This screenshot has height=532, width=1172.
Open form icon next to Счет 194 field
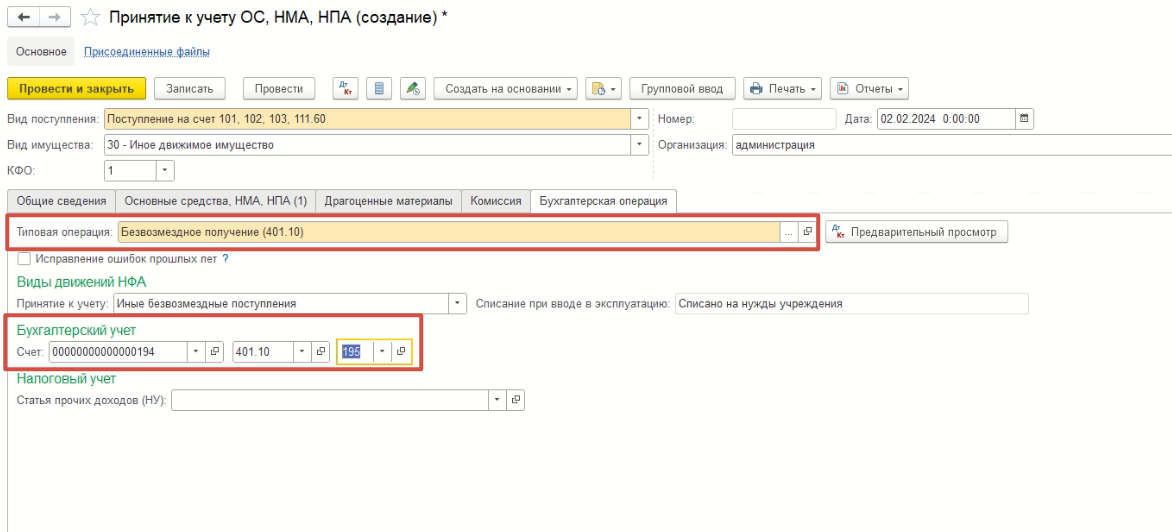(x=215, y=351)
